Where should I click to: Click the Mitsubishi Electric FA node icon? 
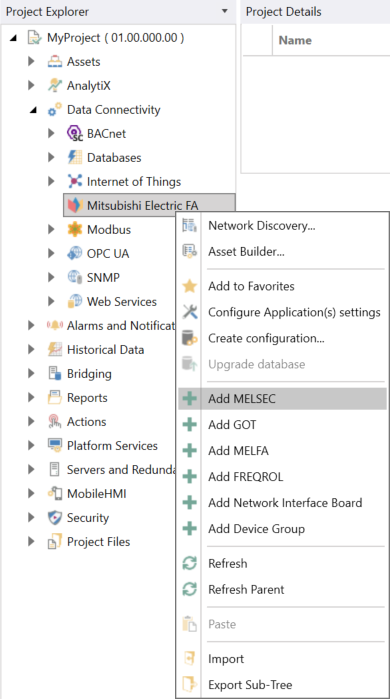(74, 206)
